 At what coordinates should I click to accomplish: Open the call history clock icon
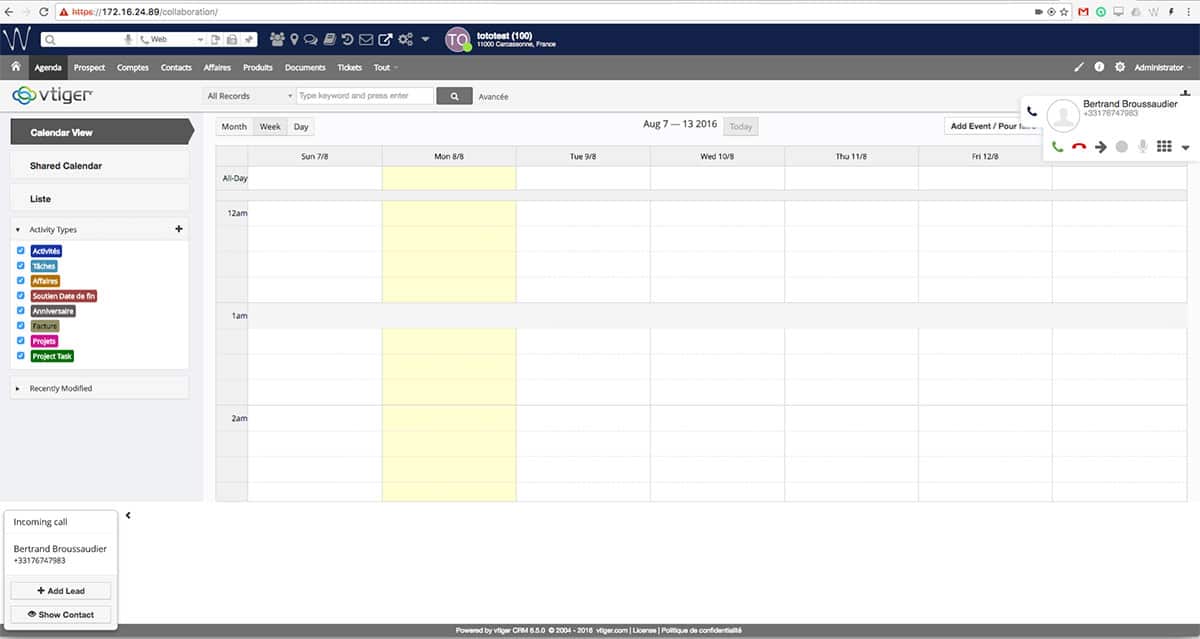(347, 40)
